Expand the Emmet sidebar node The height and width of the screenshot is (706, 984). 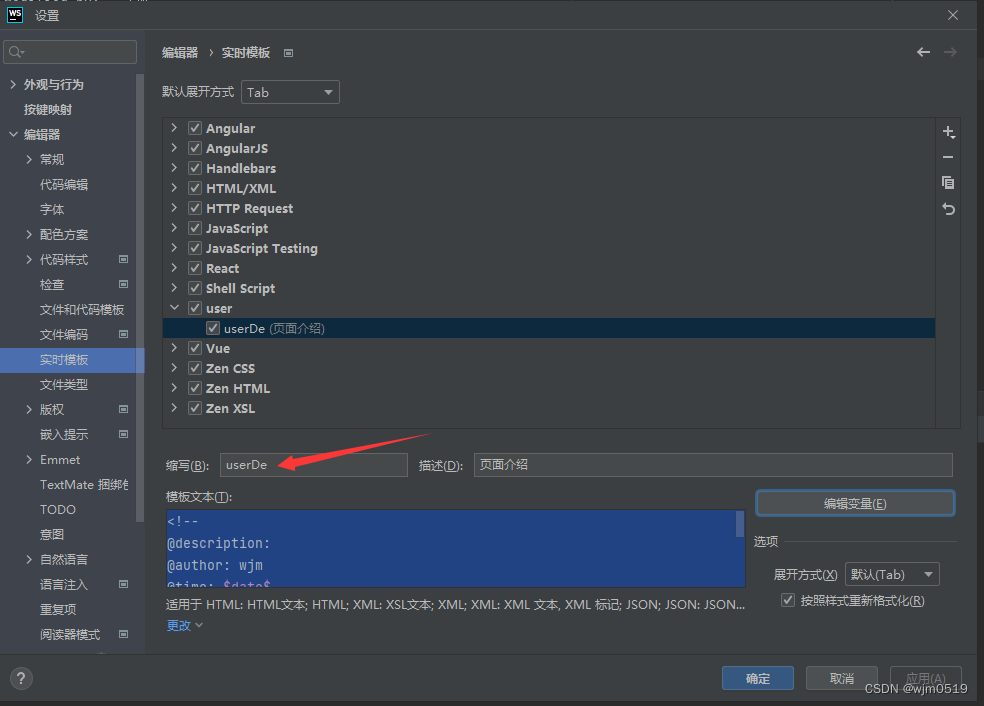(29, 459)
